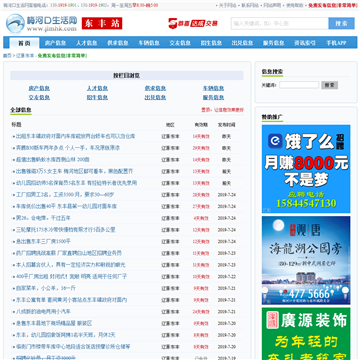Viewport: 360px width, 360px height.
Task: Open the listing '八成新的油电两用小汽车'
Action: point(43,311)
